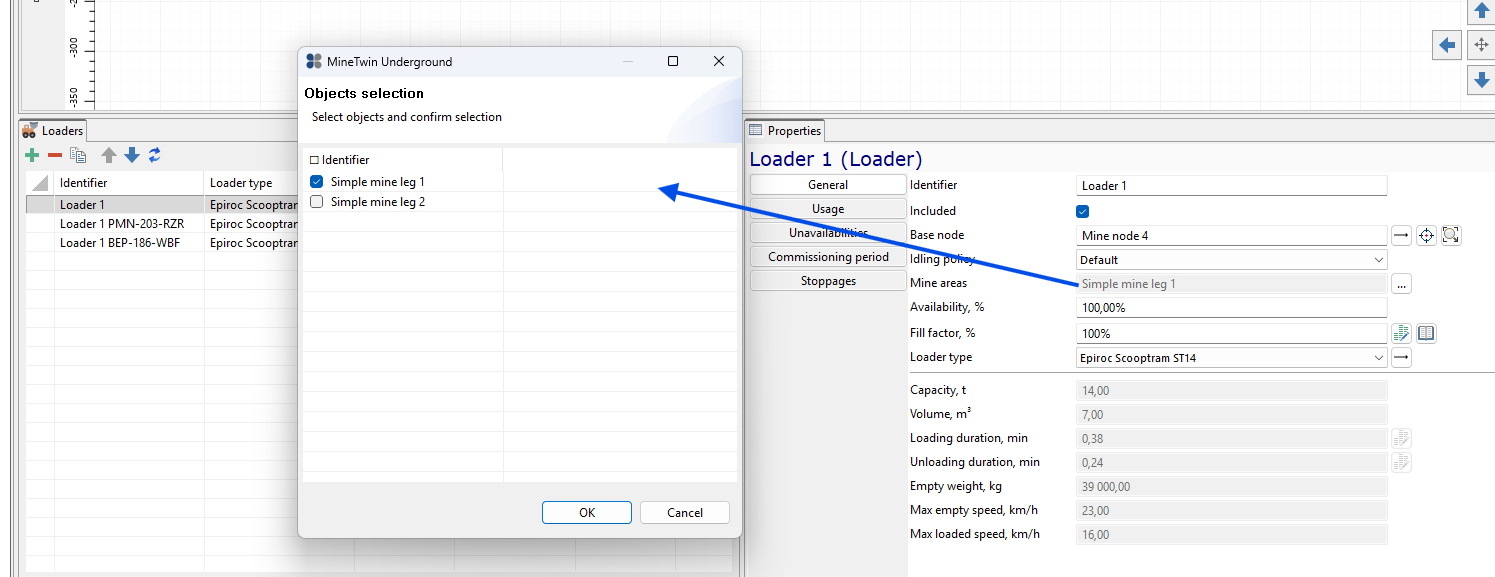This screenshot has height=577, width=1495.
Task: Switch to the Loaders tab
Action: 53,130
